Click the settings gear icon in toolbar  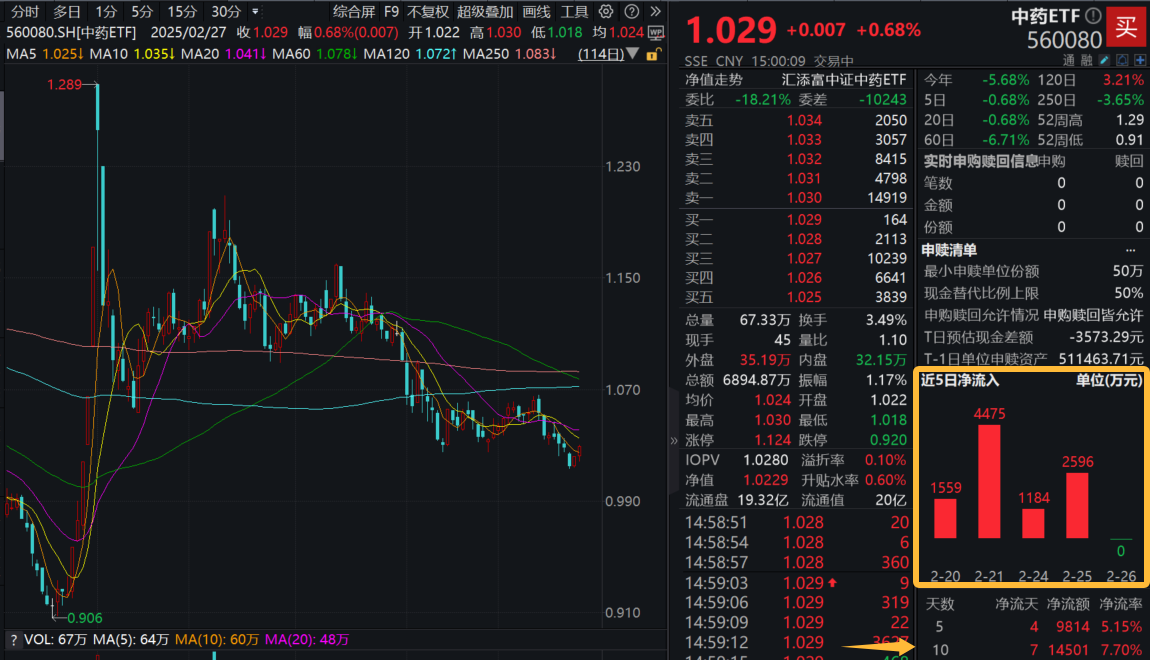605,12
